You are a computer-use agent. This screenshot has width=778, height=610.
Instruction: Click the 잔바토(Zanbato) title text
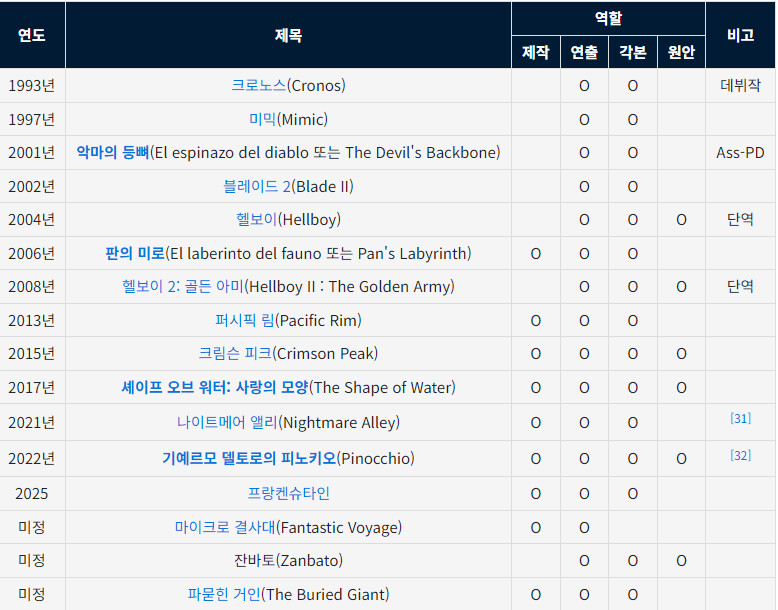coord(288,560)
